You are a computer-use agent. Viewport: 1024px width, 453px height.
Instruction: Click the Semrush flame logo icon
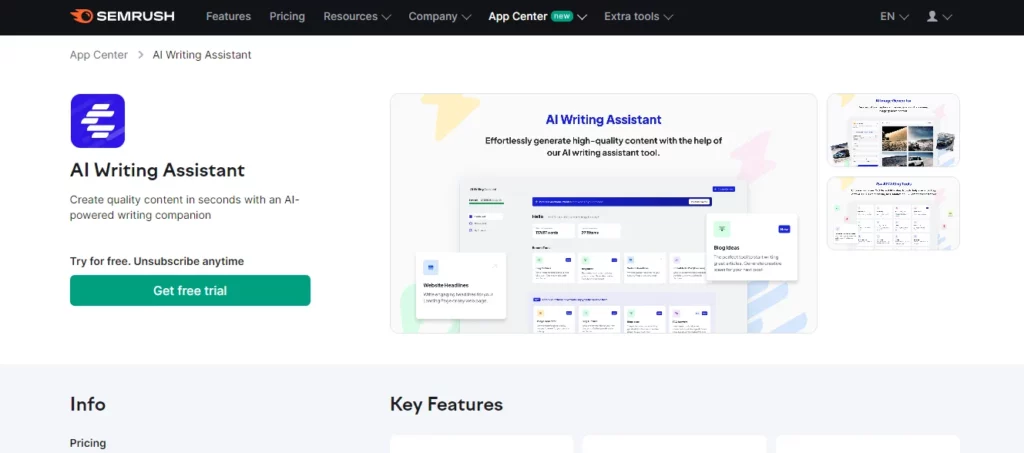click(81, 16)
